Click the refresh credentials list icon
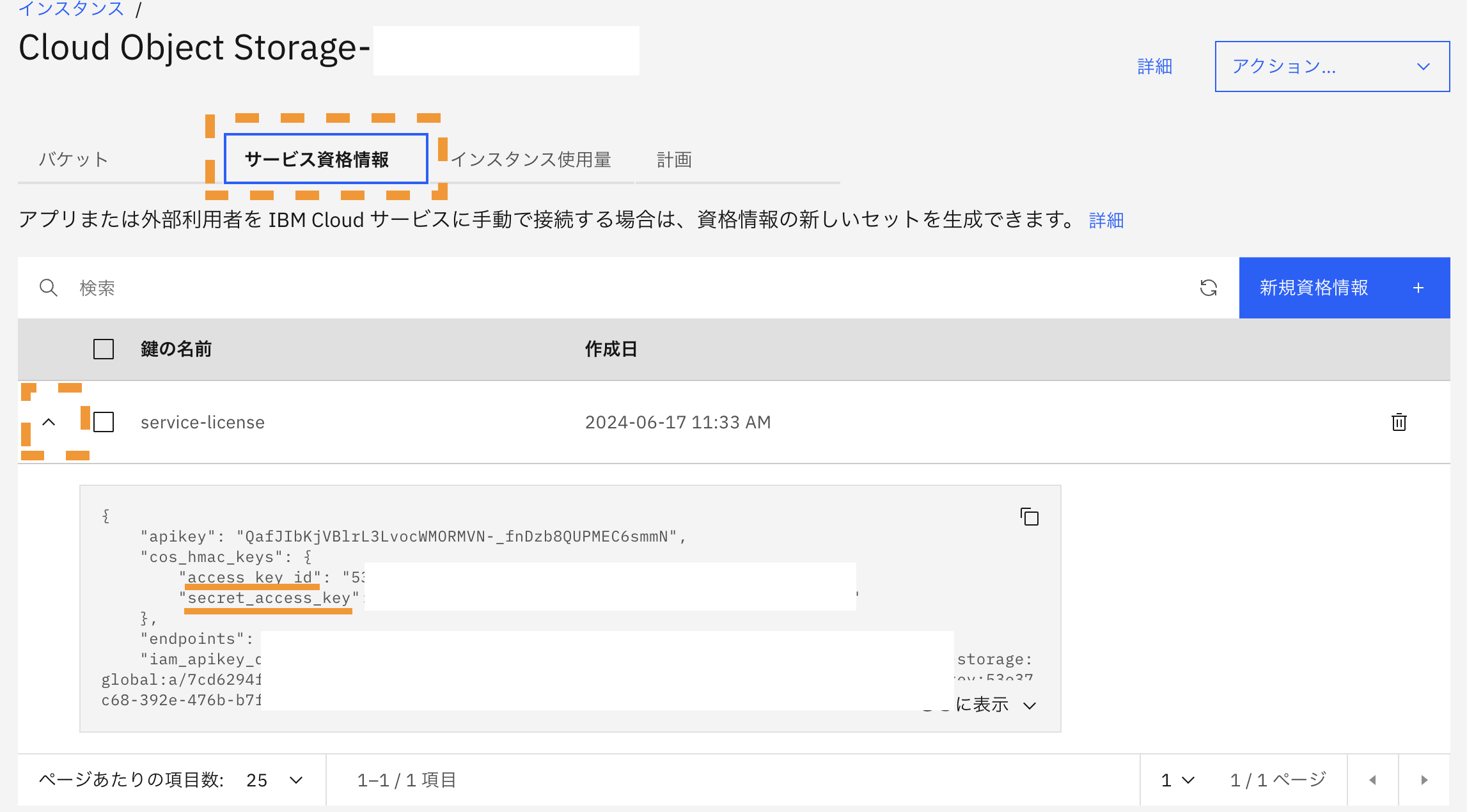 pyautogui.click(x=1208, y=288)
